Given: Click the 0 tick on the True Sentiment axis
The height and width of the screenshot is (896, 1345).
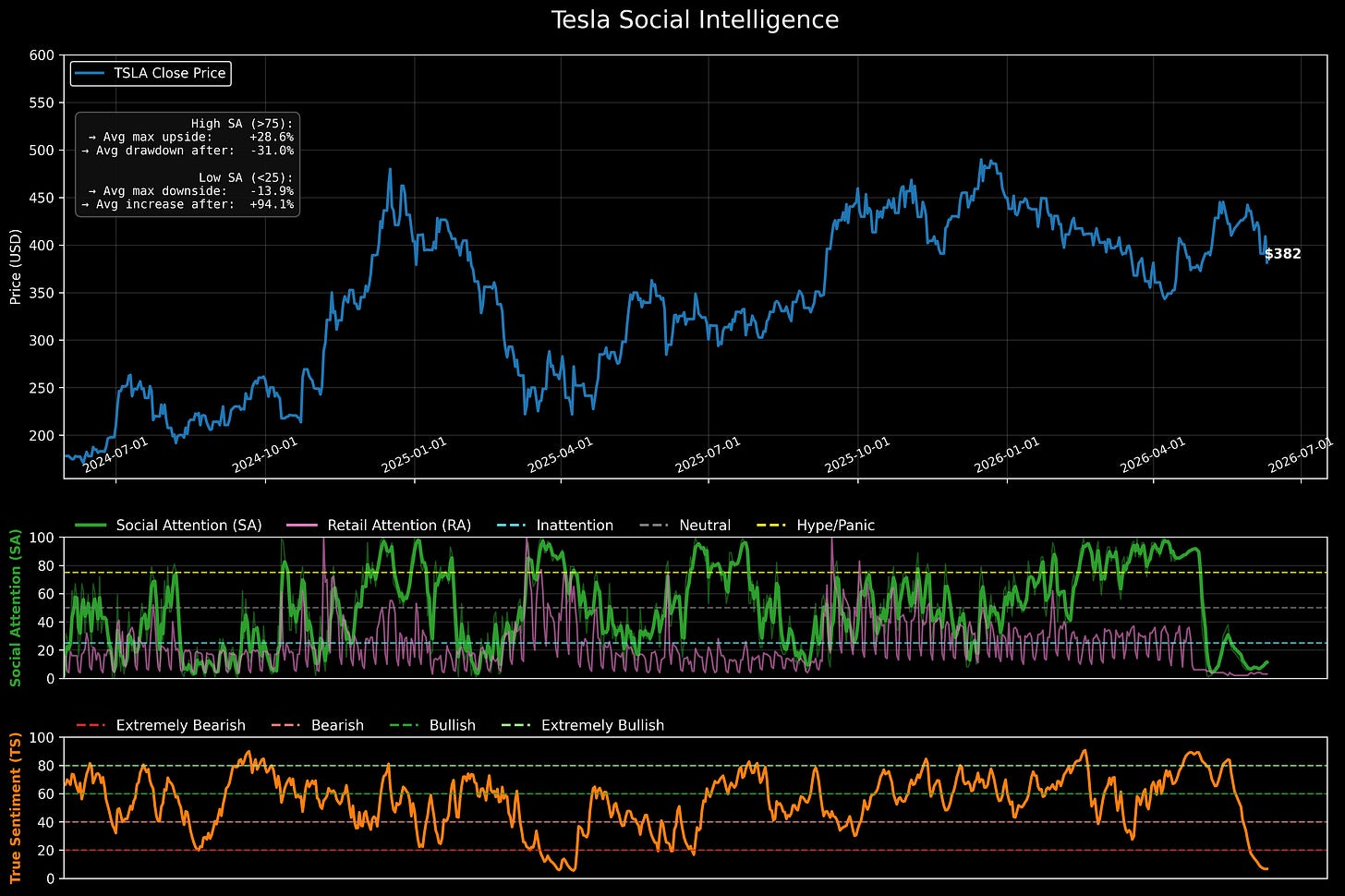Looking at the screenshot, I should [51, 878].
